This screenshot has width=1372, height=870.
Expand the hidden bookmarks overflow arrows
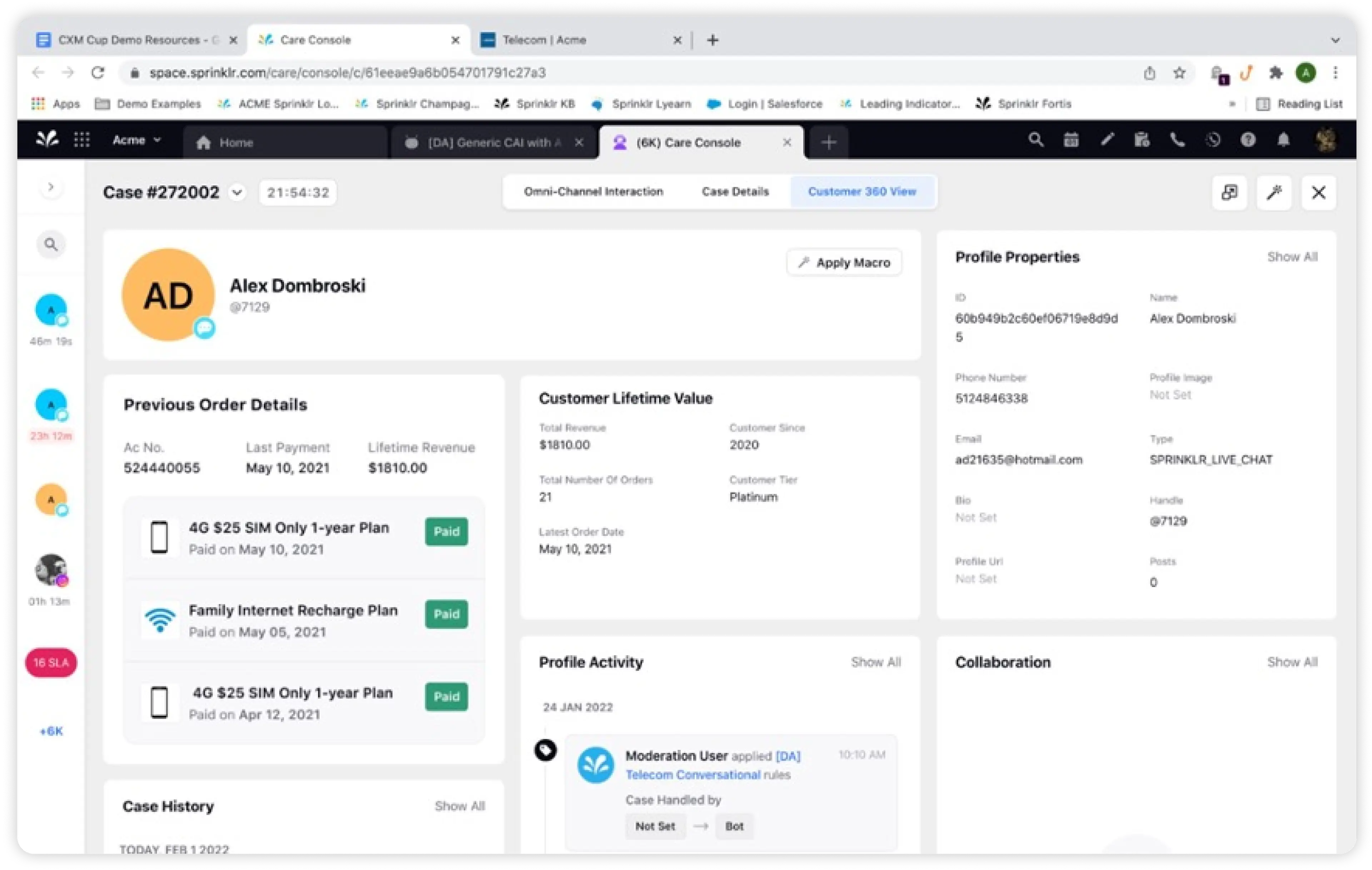coord(1232,104)
